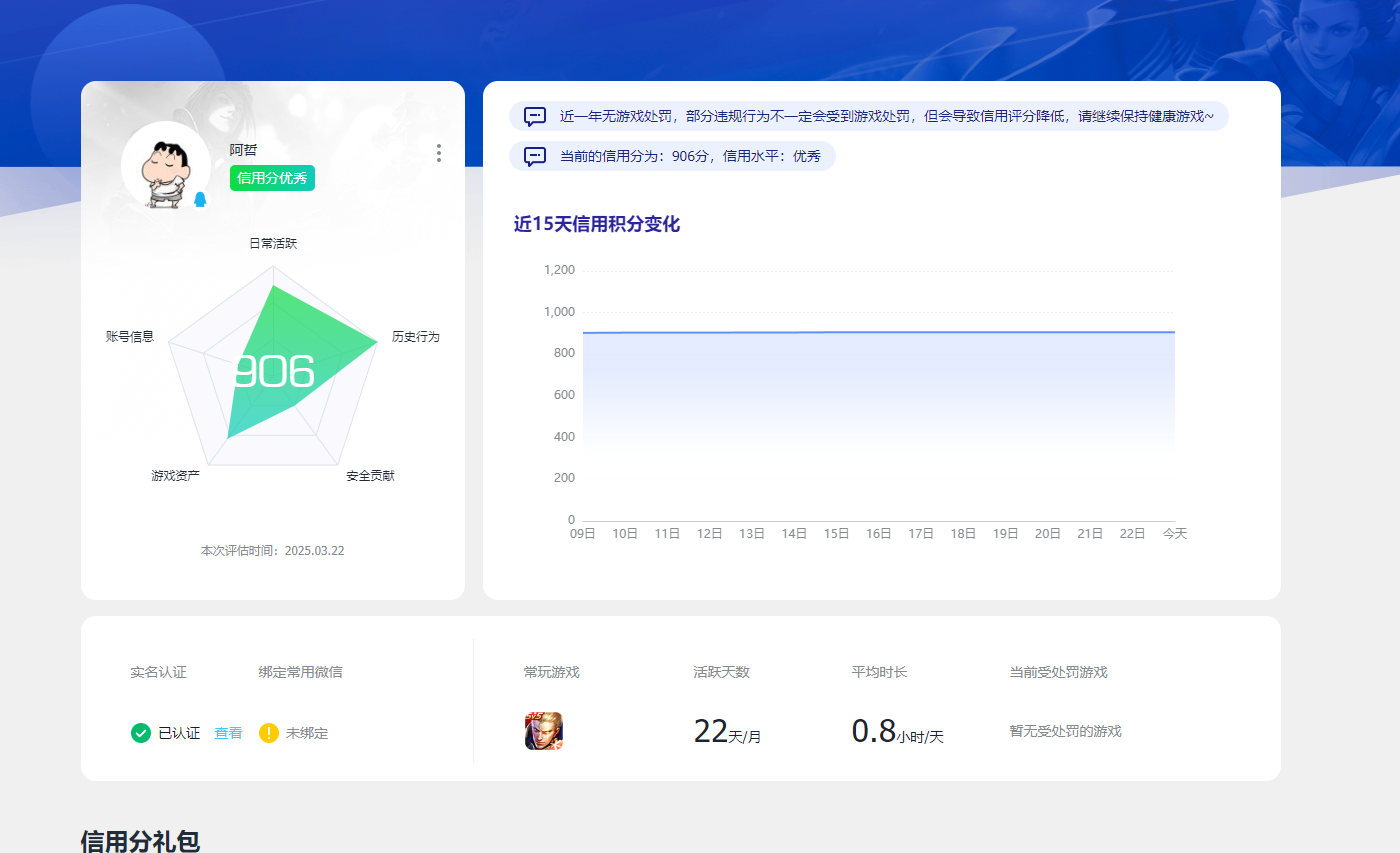The image size is (1400, 853).
Task: Click the QQ penguin badge on avatar
Action: coord(200,199)
